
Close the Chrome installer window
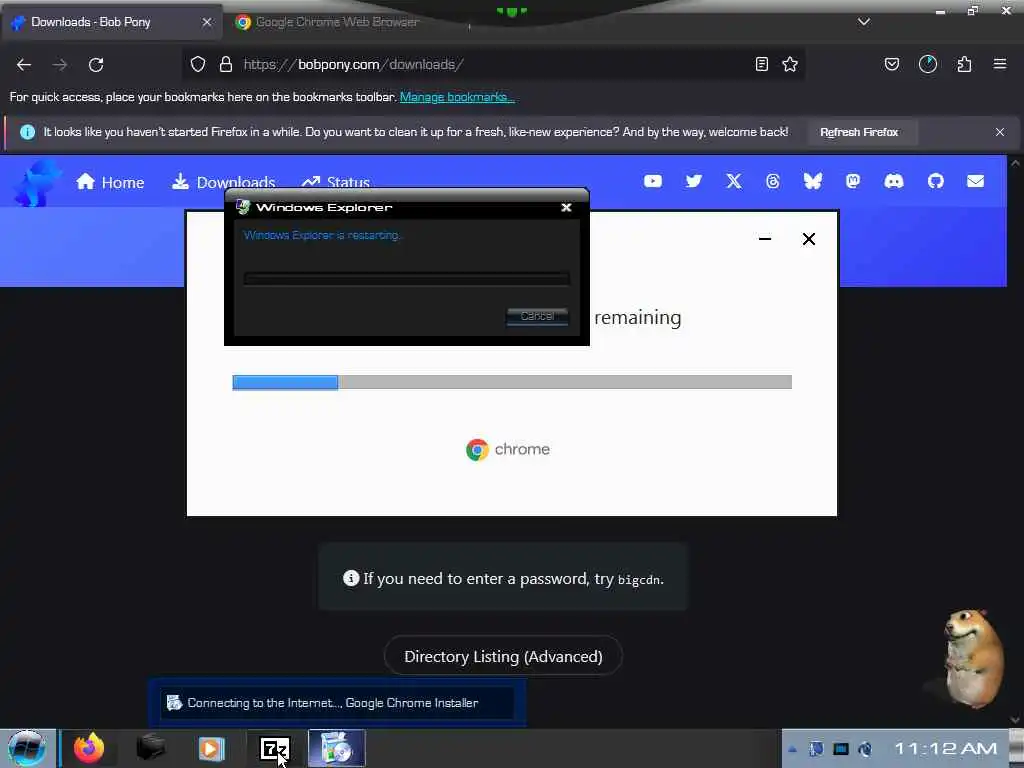click(808, 239)
